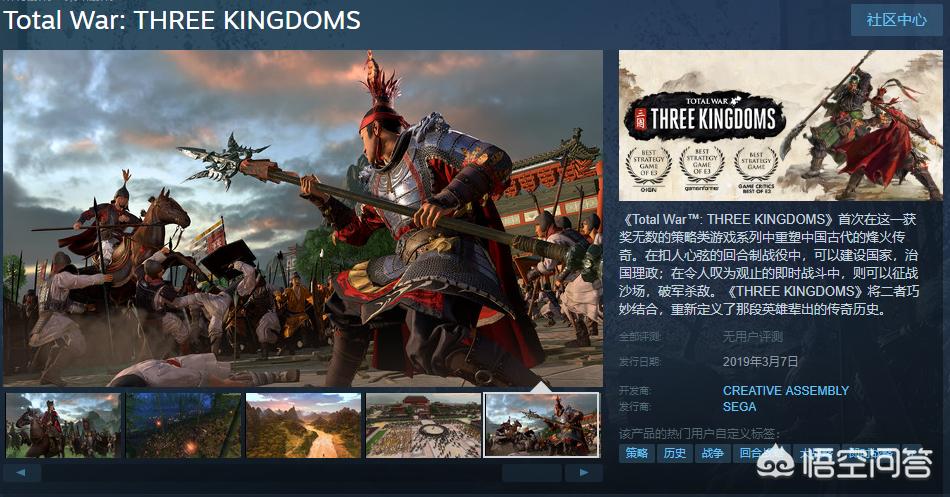
Task: Click the Total War: THREE KINGDOMS page title
Action: pyautogui.click(x=182, y=20)
